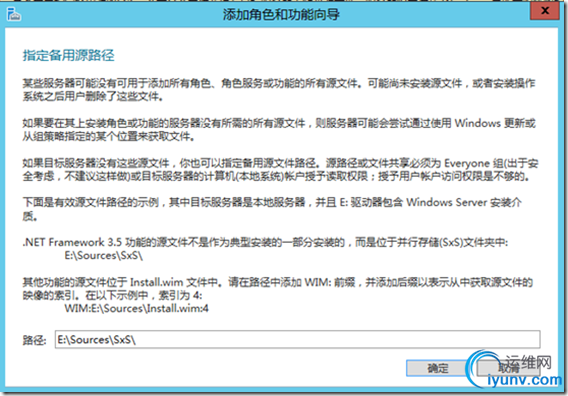This screenshot has height=396, width=568.
Task: Click the paragraph mentioning Install.wim 文件中
Action: tap(277, 288)
